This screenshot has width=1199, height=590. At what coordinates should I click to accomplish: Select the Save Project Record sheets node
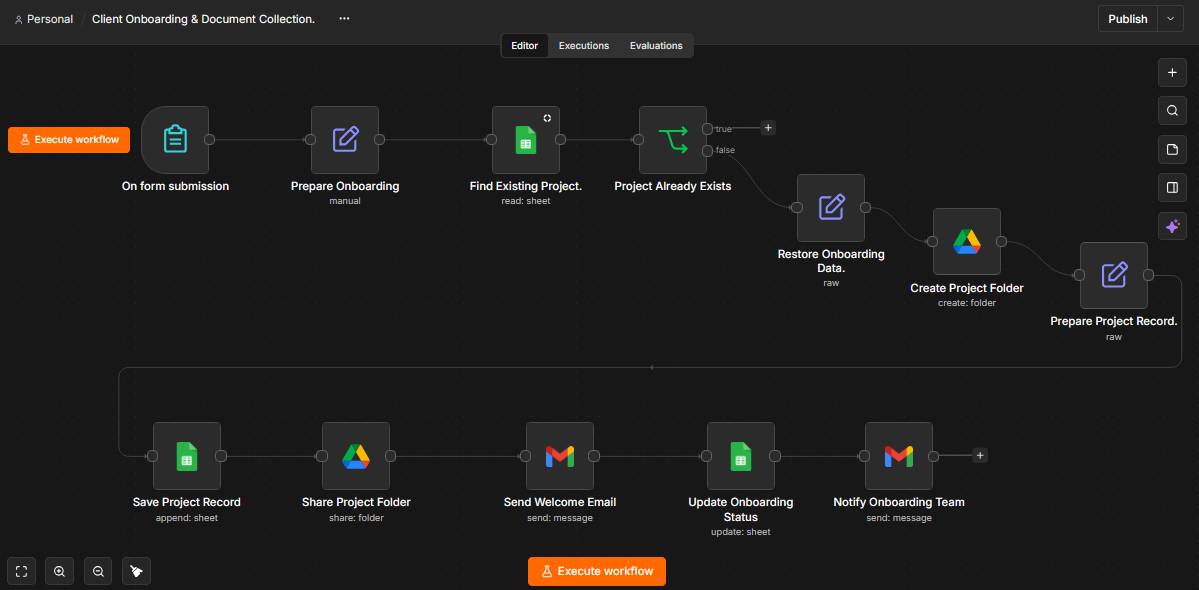click(x=187, y=456)
